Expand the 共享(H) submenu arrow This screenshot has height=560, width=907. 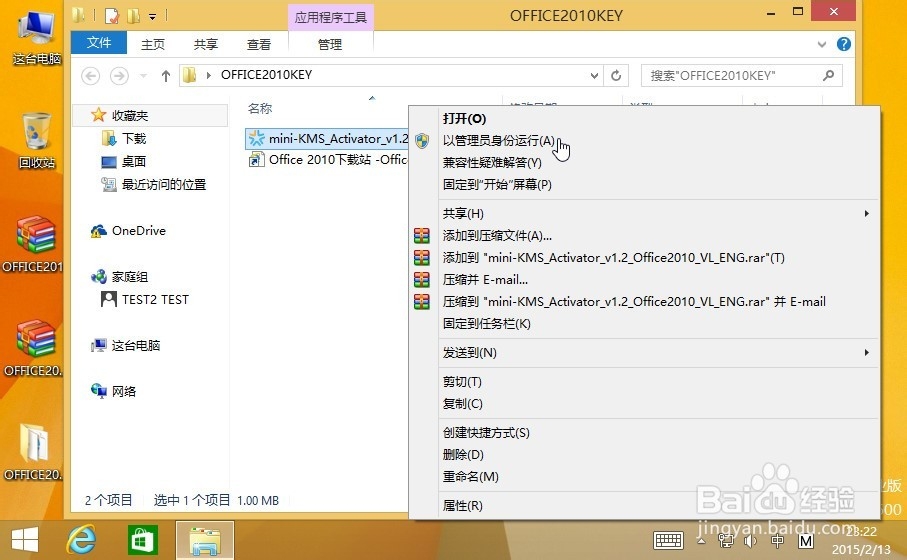867,213
